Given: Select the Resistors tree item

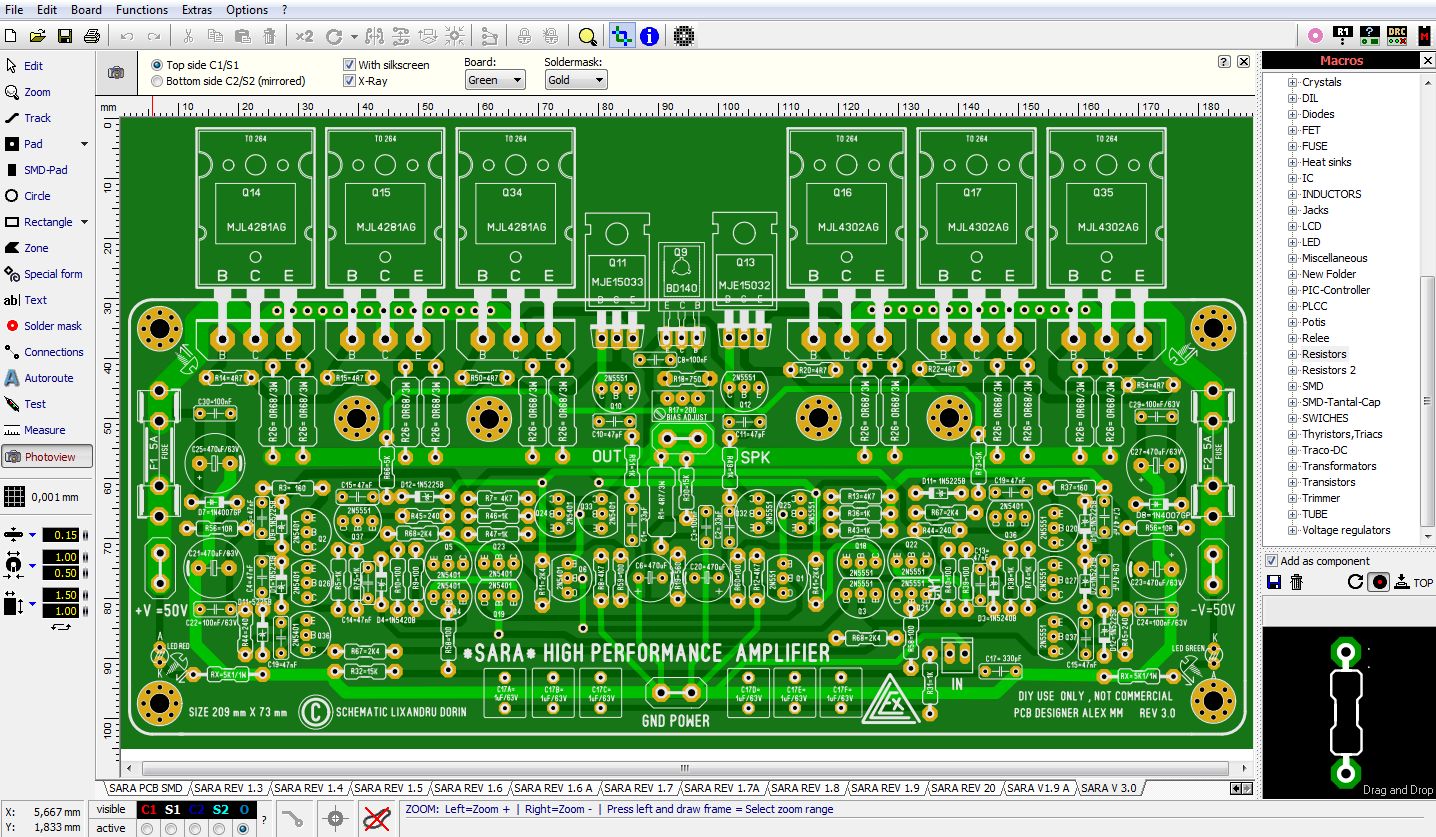Looking at the screenshot, I should click(1324, 354).
